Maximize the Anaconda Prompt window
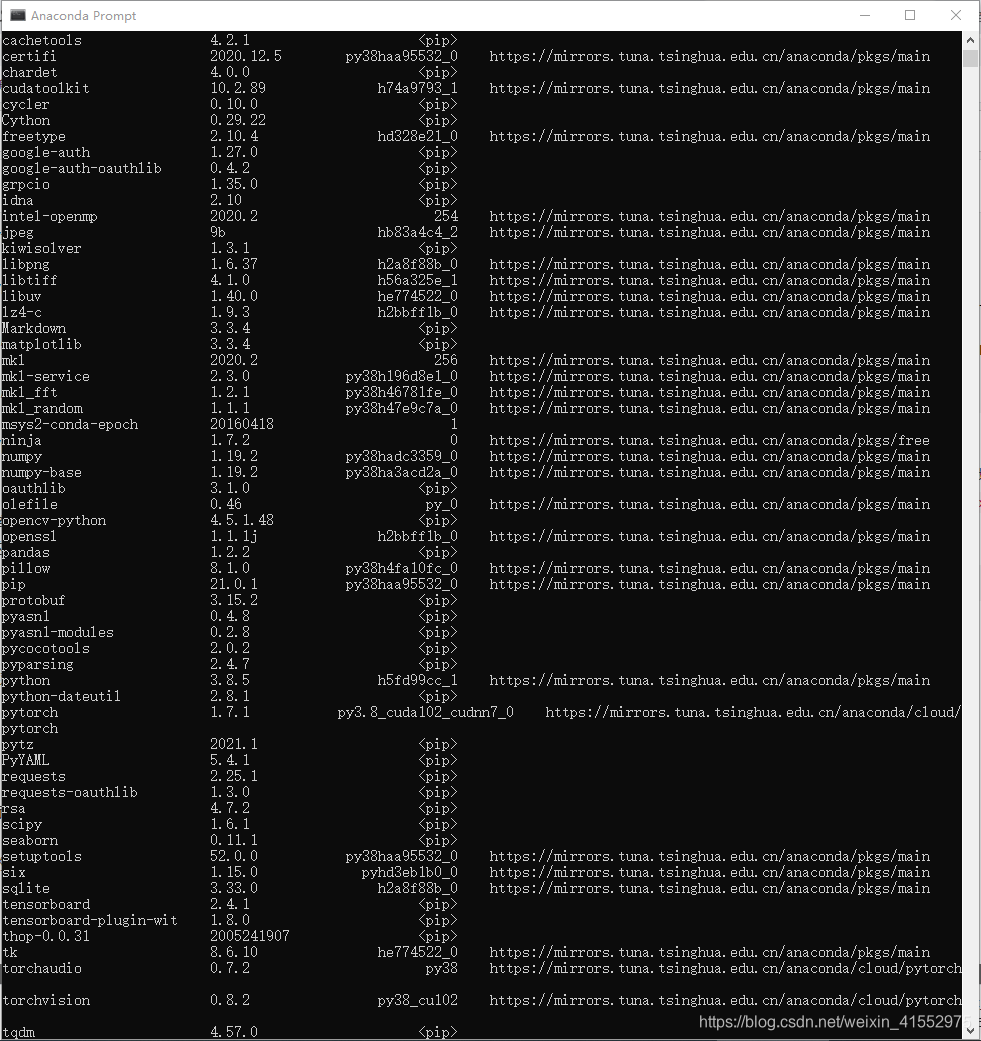Viewport: 981px width, 1041px height. click(x=910, y=15)
